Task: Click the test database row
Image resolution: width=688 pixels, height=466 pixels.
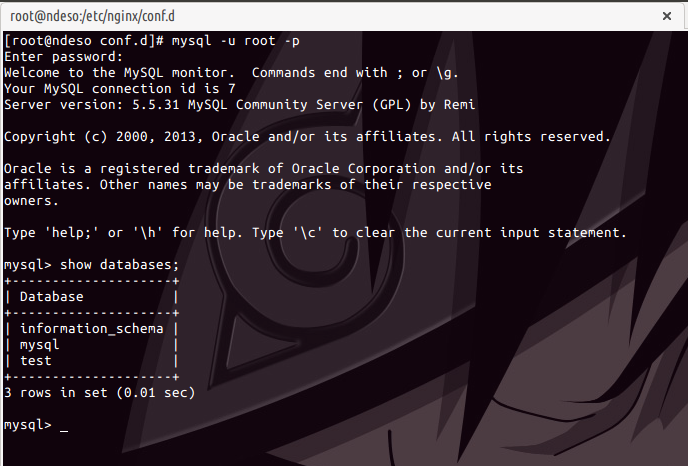Action: 36,360
